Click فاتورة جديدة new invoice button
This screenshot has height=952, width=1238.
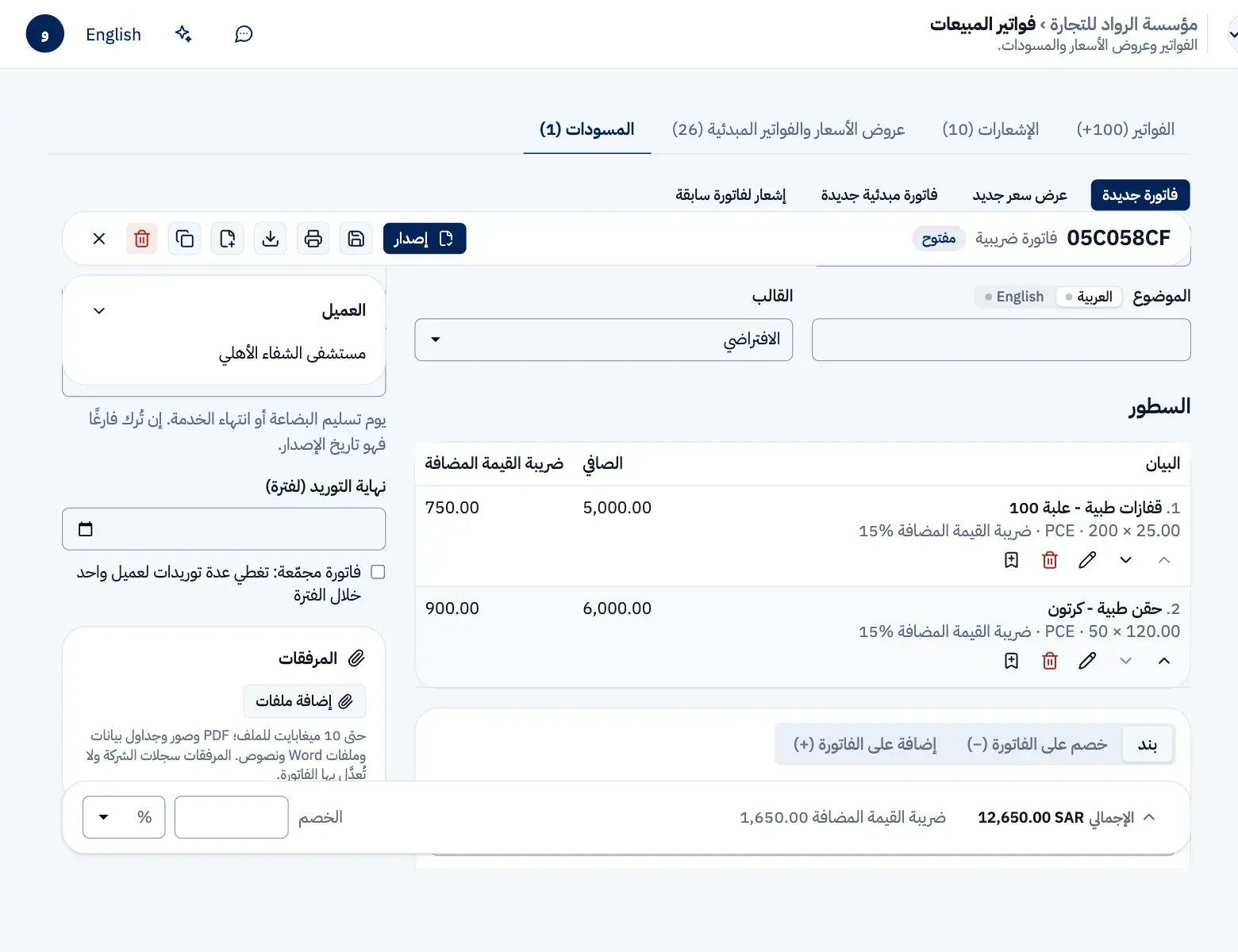point(1140,195)
